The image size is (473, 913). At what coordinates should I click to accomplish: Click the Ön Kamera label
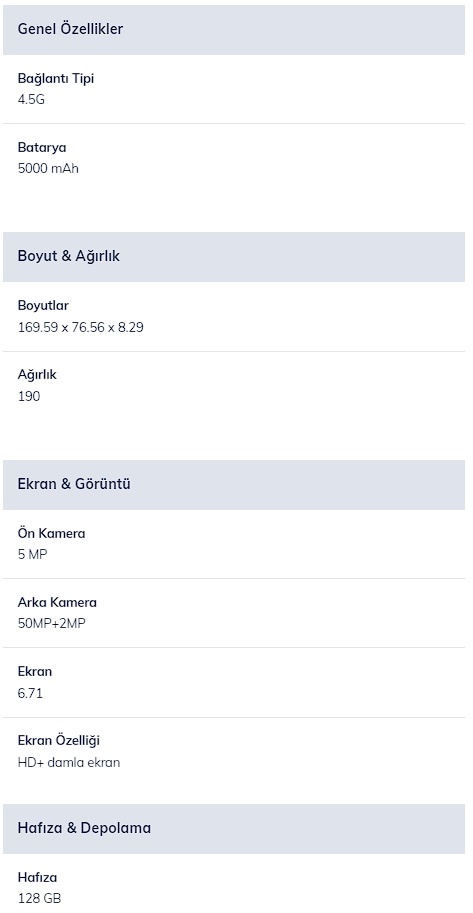(x=51, y=533)
